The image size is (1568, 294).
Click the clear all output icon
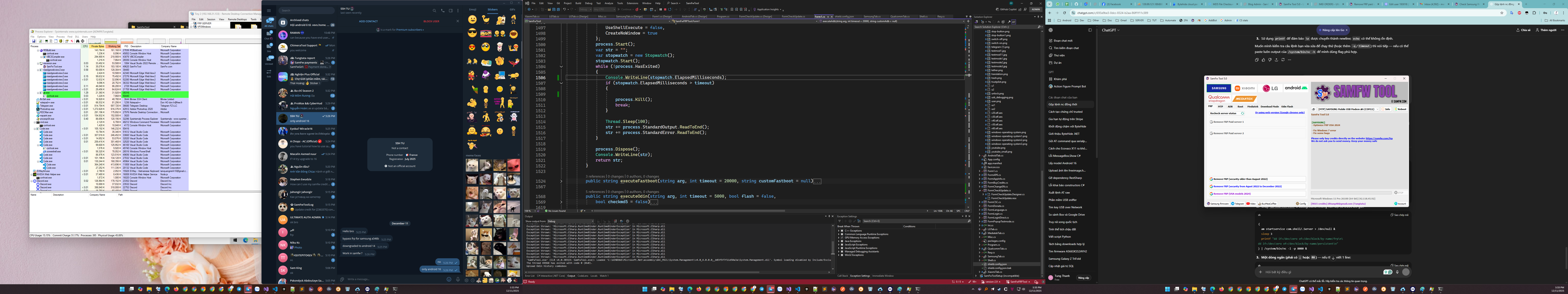pyautogui.click(x=615, y=221)
